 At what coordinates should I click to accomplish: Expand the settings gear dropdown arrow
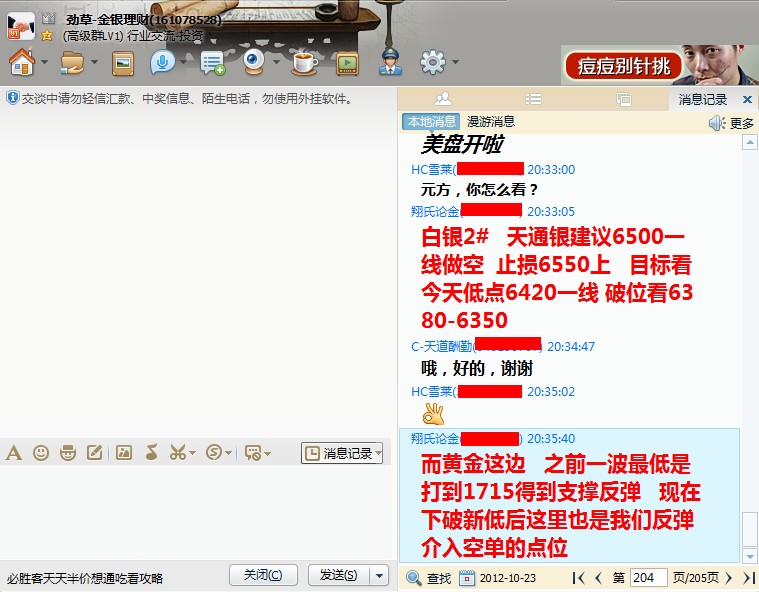[x=456, y=63]
